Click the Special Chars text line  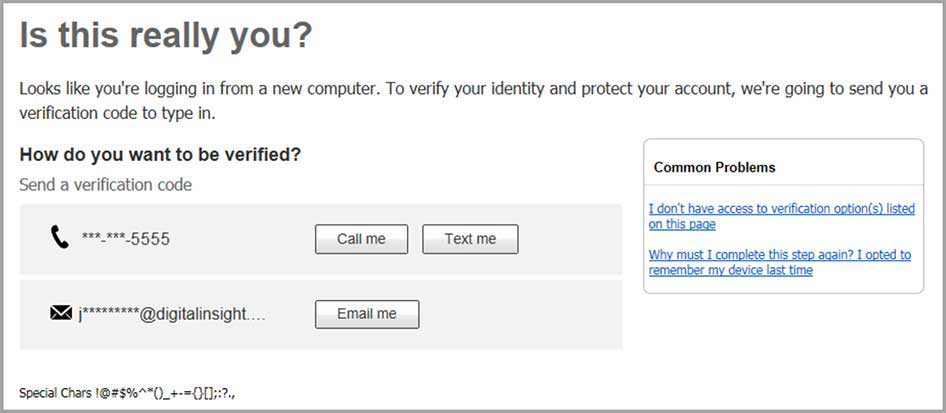click(127, 393)
